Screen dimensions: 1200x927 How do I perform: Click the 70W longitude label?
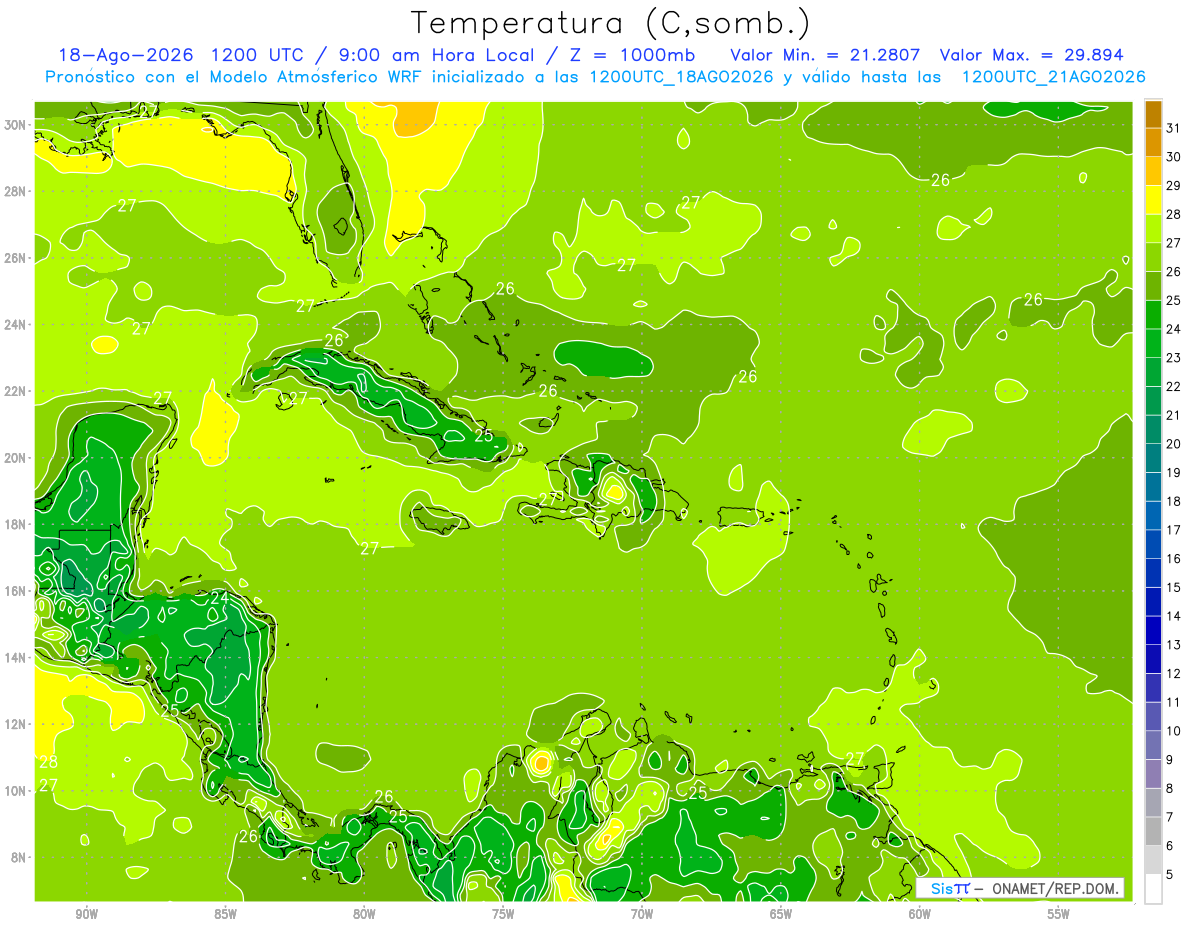[x=642, y=914]
